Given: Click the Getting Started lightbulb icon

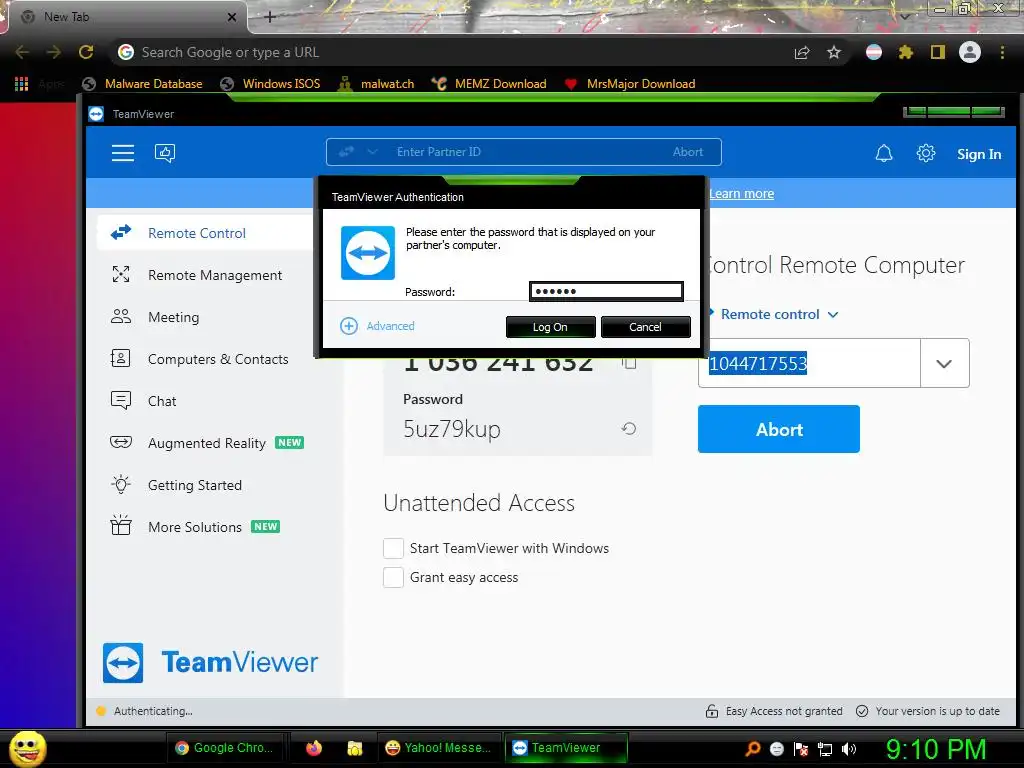Looking at the screenshot, I should (x=121, y=484).
